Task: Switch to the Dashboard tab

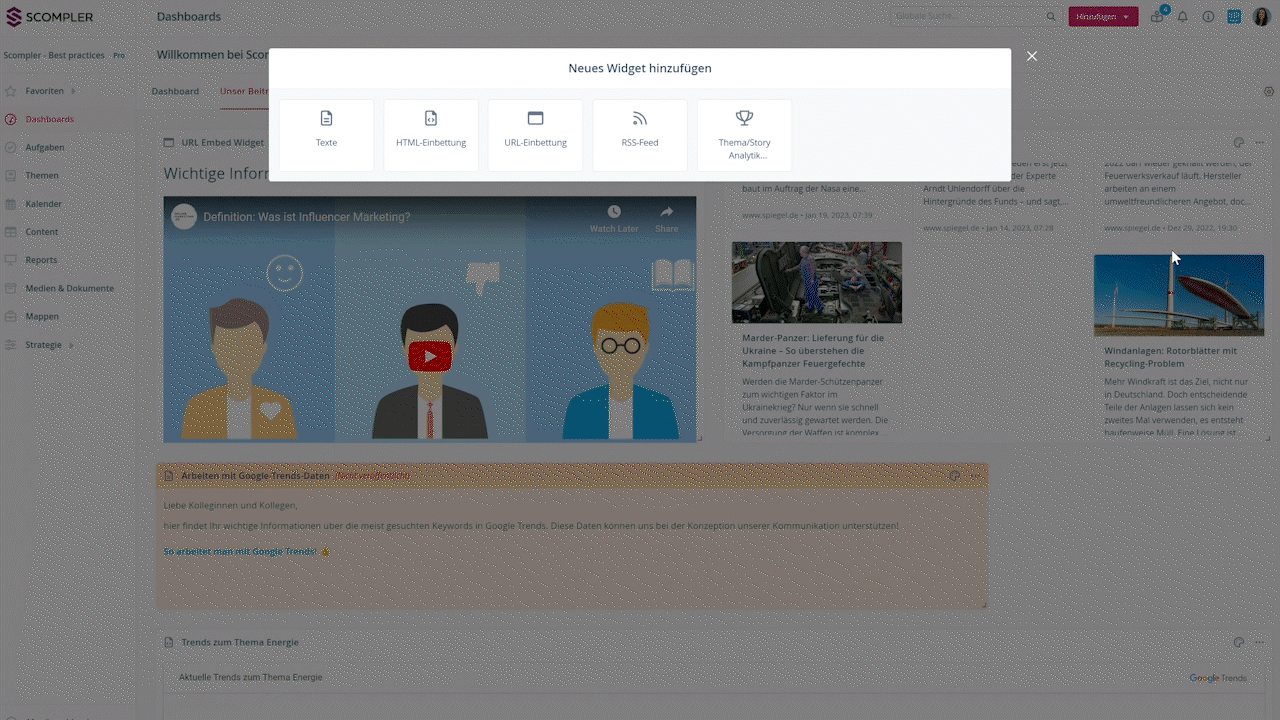Action: 175,91
